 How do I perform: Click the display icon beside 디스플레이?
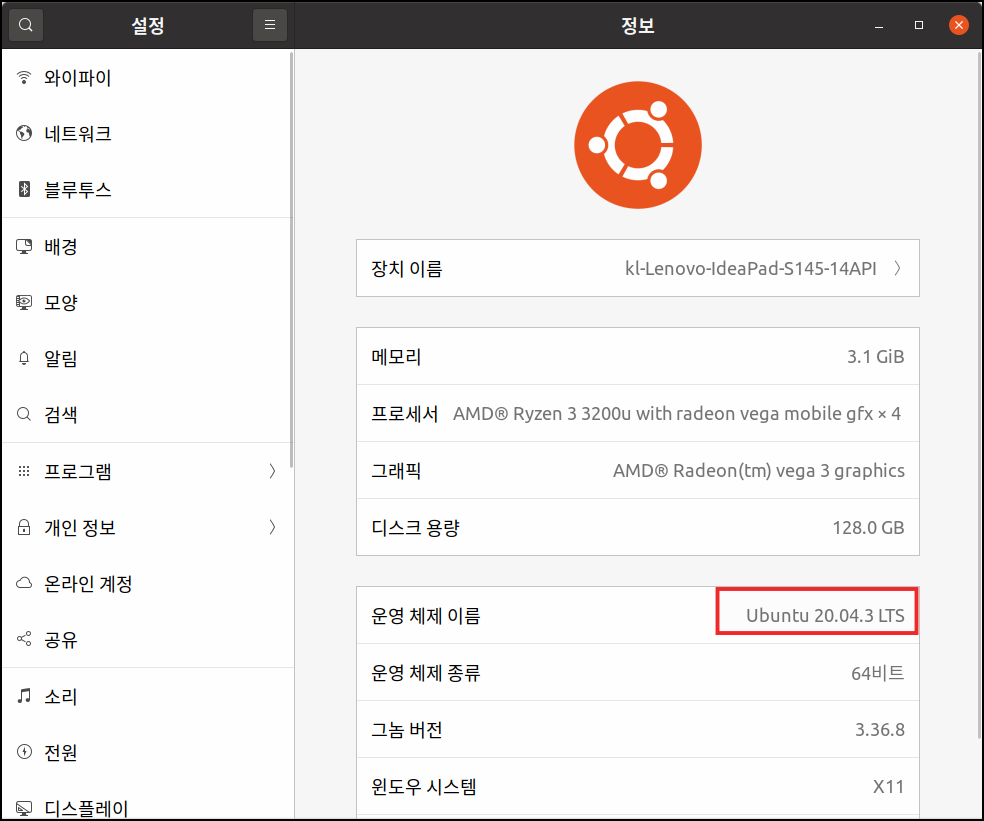tap(24, 808)
